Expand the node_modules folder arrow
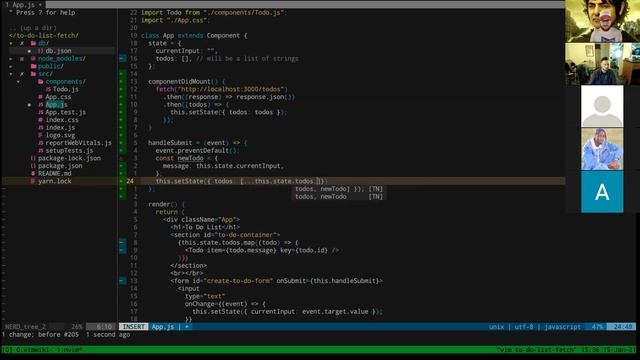640x360 pixels. click(11, 59)
